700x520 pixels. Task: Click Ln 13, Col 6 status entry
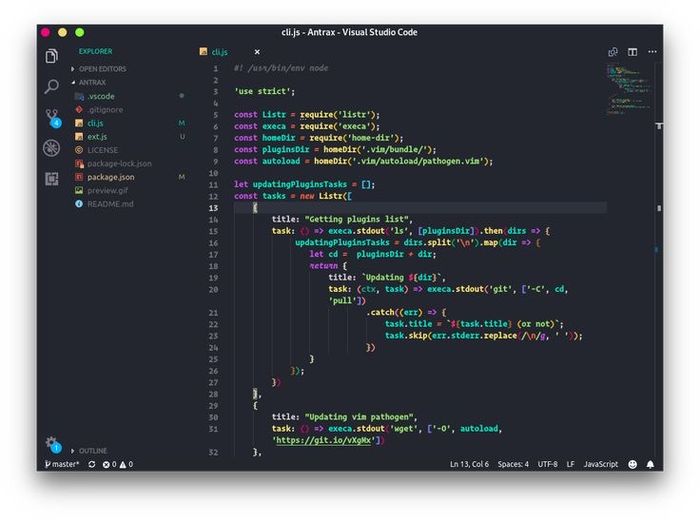[469, 464]
